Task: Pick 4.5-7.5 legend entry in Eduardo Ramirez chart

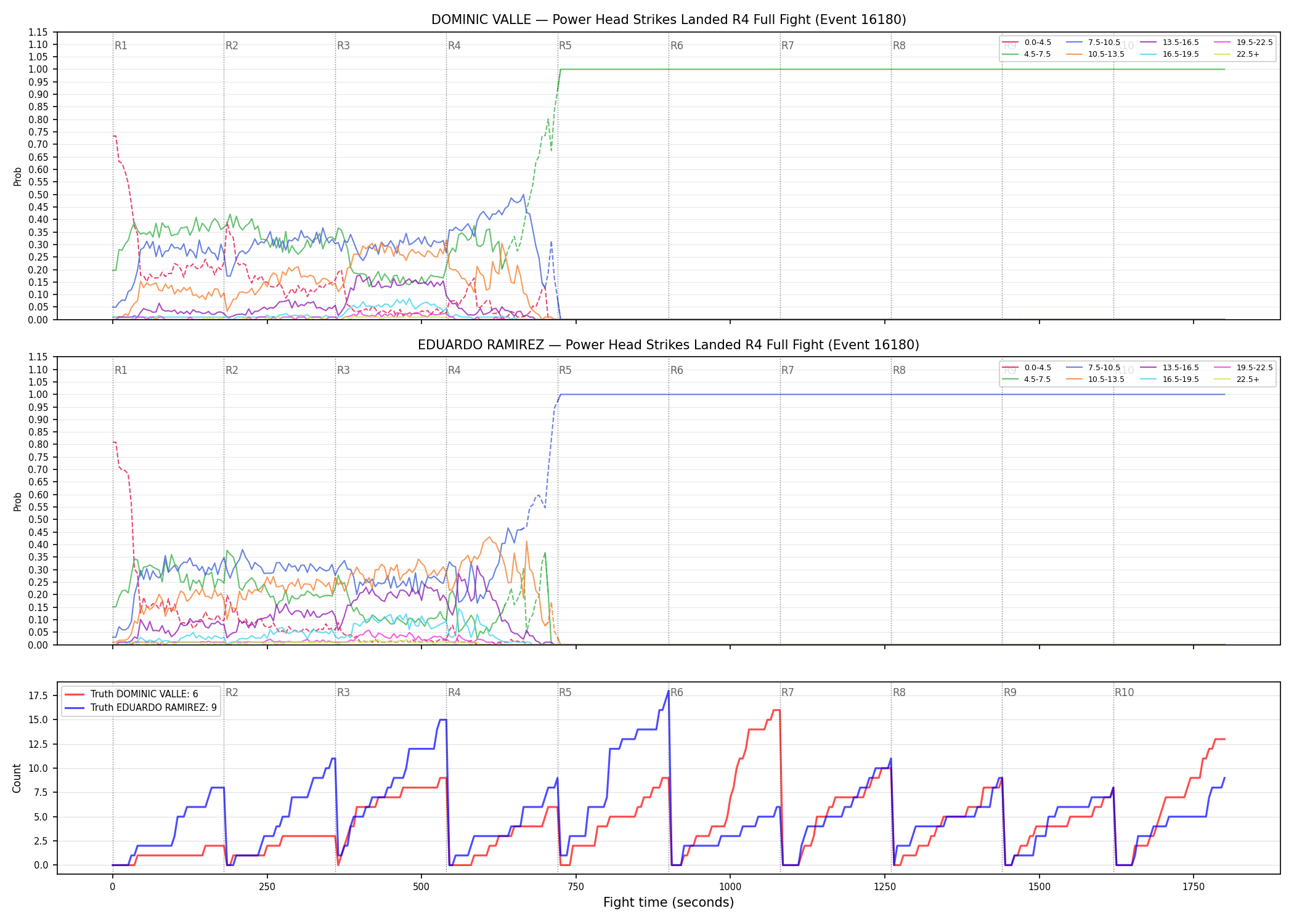Action: coord(1026,379)
